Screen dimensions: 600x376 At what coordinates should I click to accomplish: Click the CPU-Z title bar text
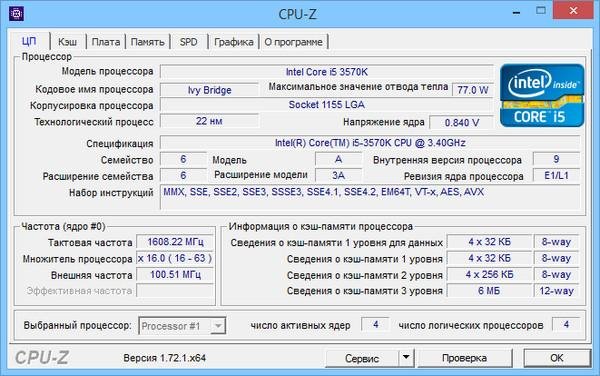(297, 14)
